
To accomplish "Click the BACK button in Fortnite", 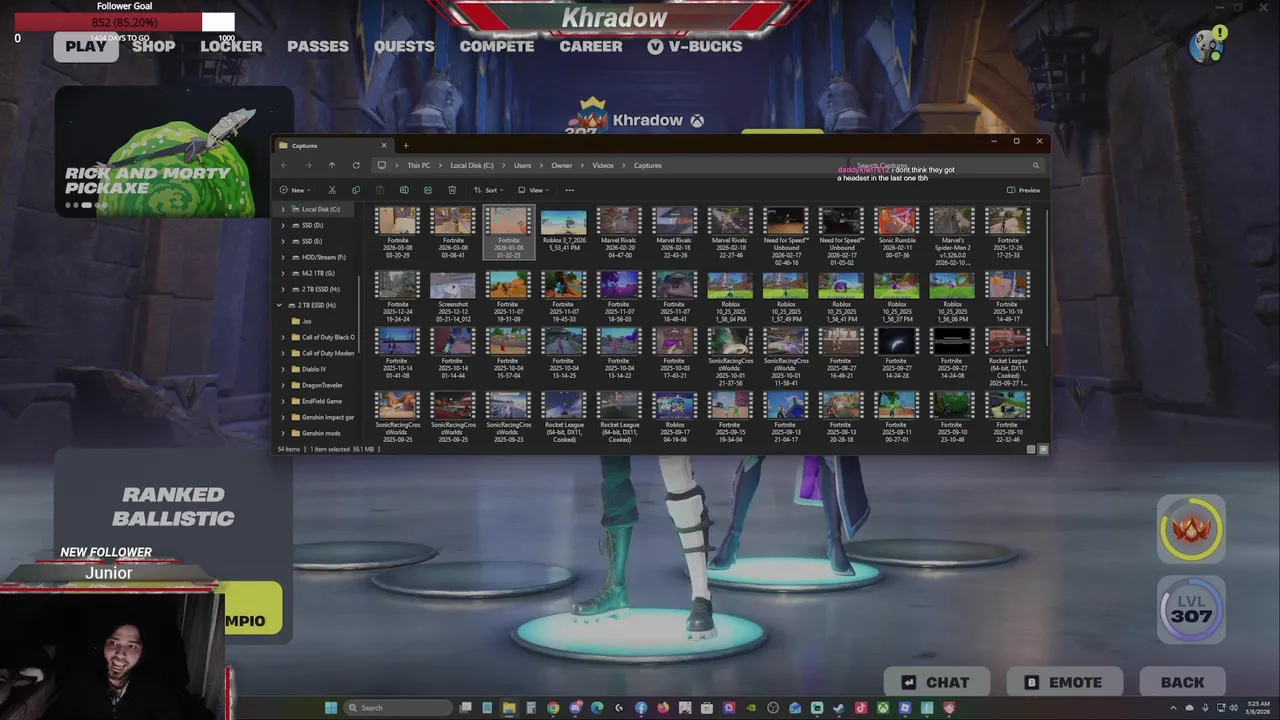I will [1182, 683].
